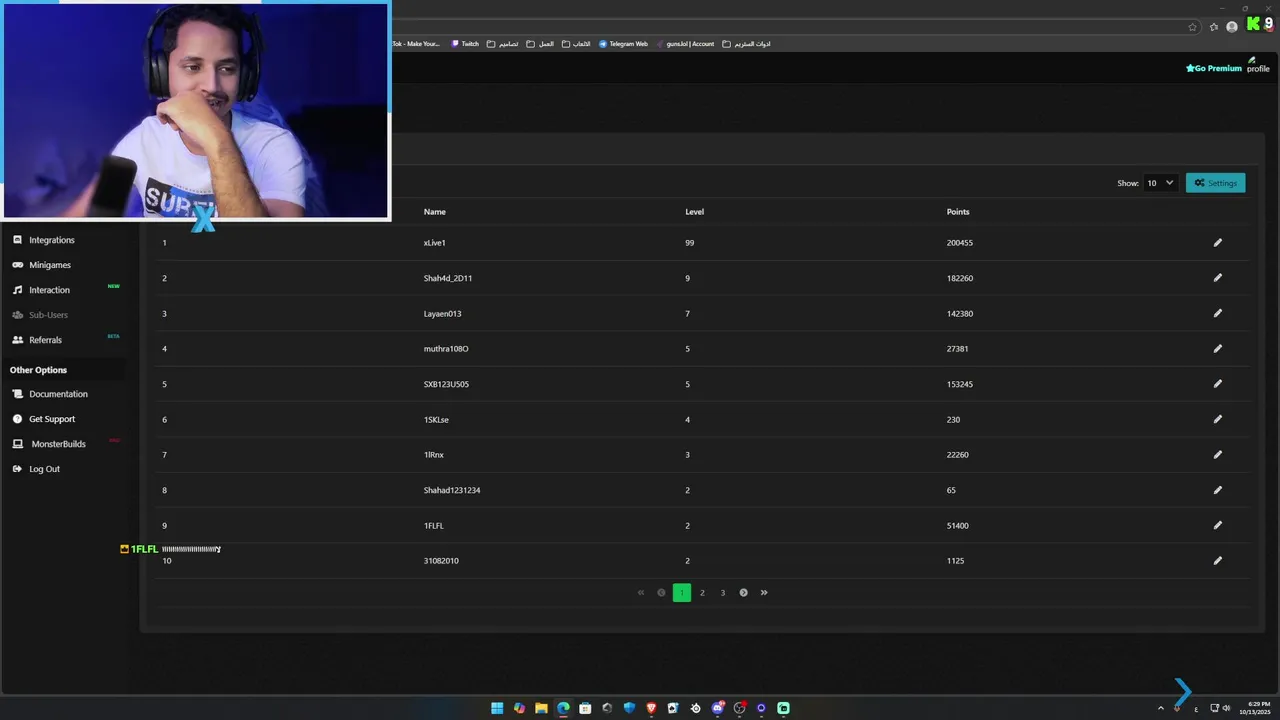Open the volume control in the system tray

pos(1227,708)
